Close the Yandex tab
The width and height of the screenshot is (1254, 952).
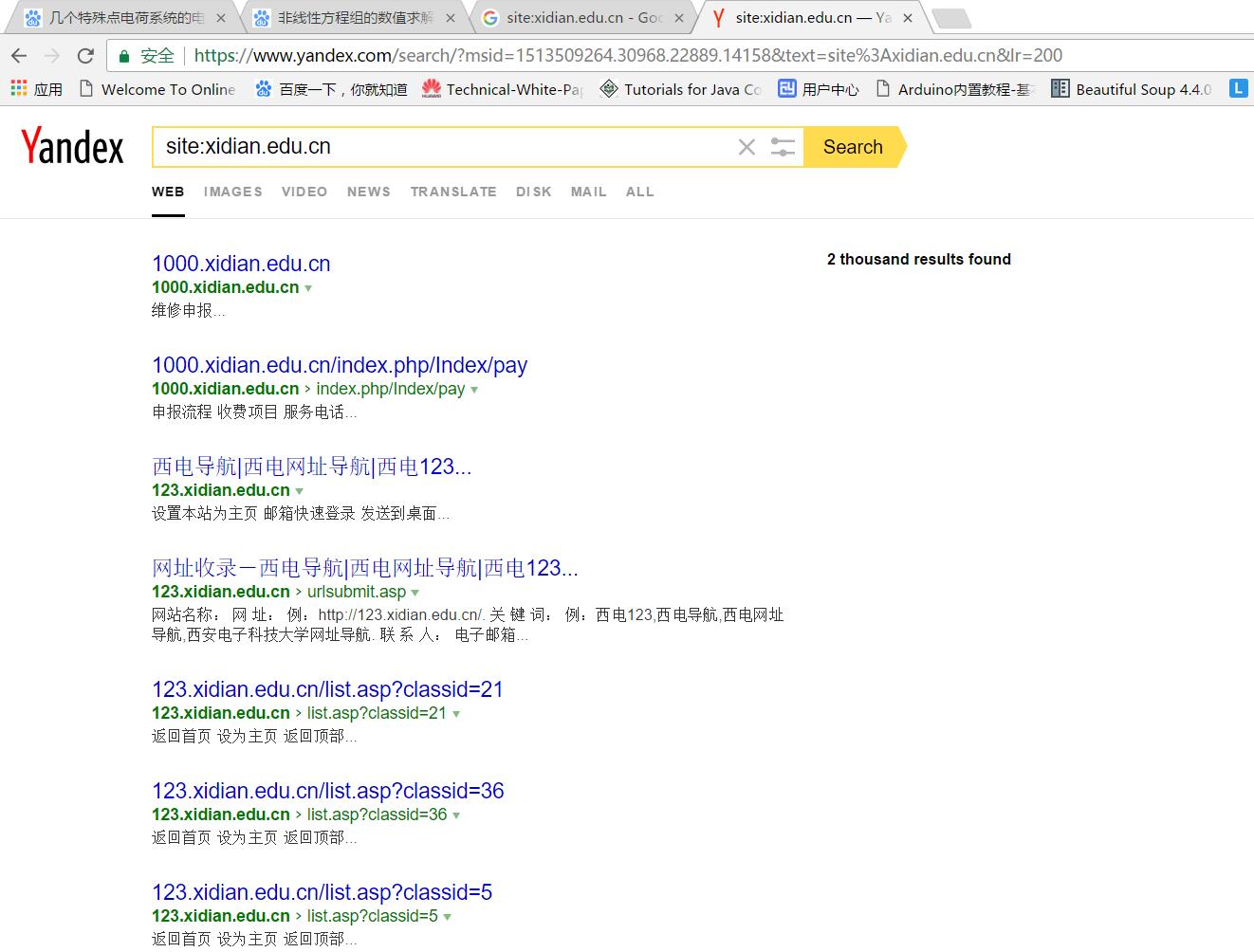click(x=907, y=18)
